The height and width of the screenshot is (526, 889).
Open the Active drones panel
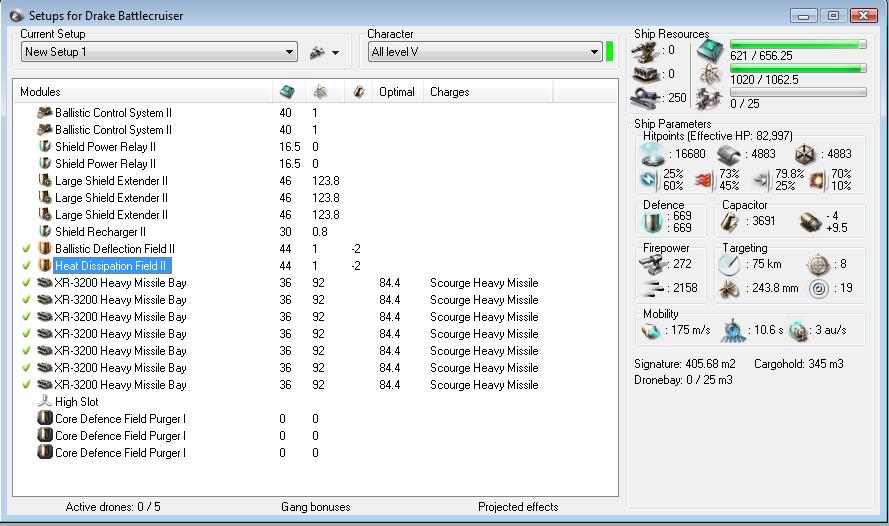(x=113, y=507)
